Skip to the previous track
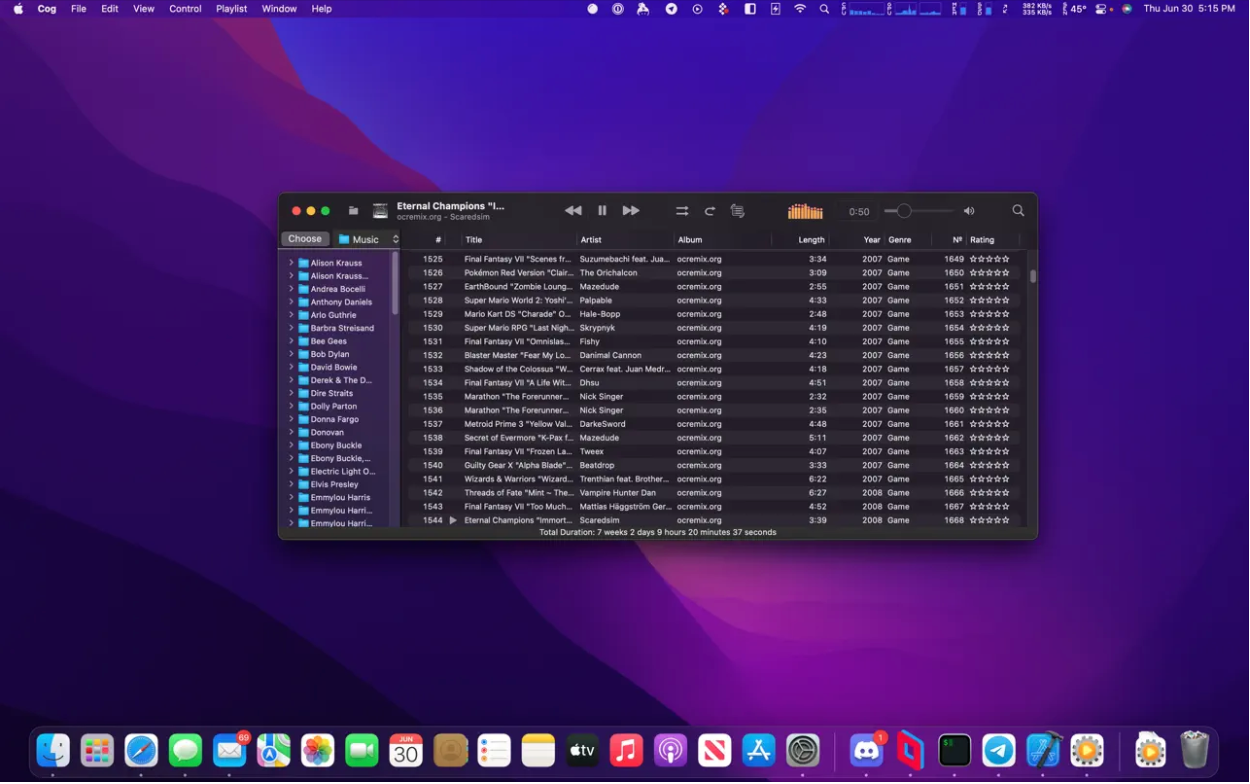Screen dimensions: 1250x784 [x=573, y=211]
